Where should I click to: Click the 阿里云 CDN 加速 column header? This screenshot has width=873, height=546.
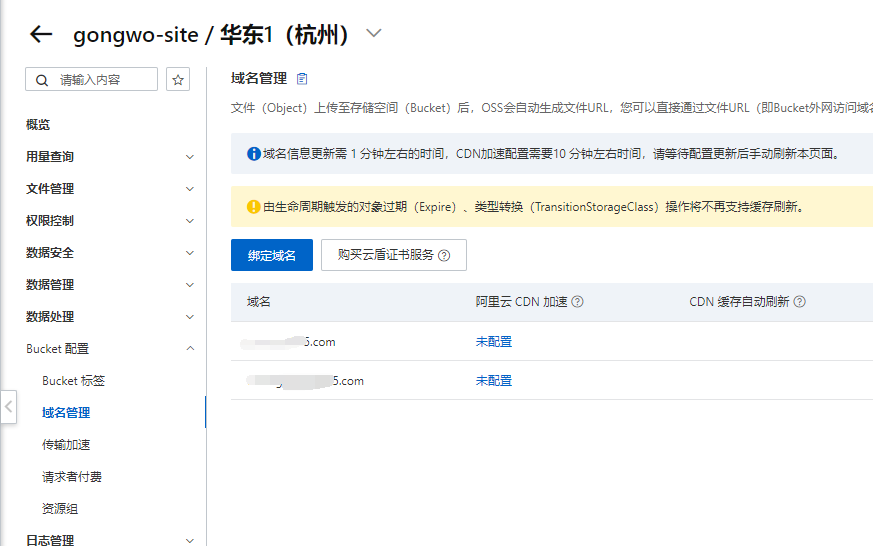pyautogui.click(x=521, y=302)
